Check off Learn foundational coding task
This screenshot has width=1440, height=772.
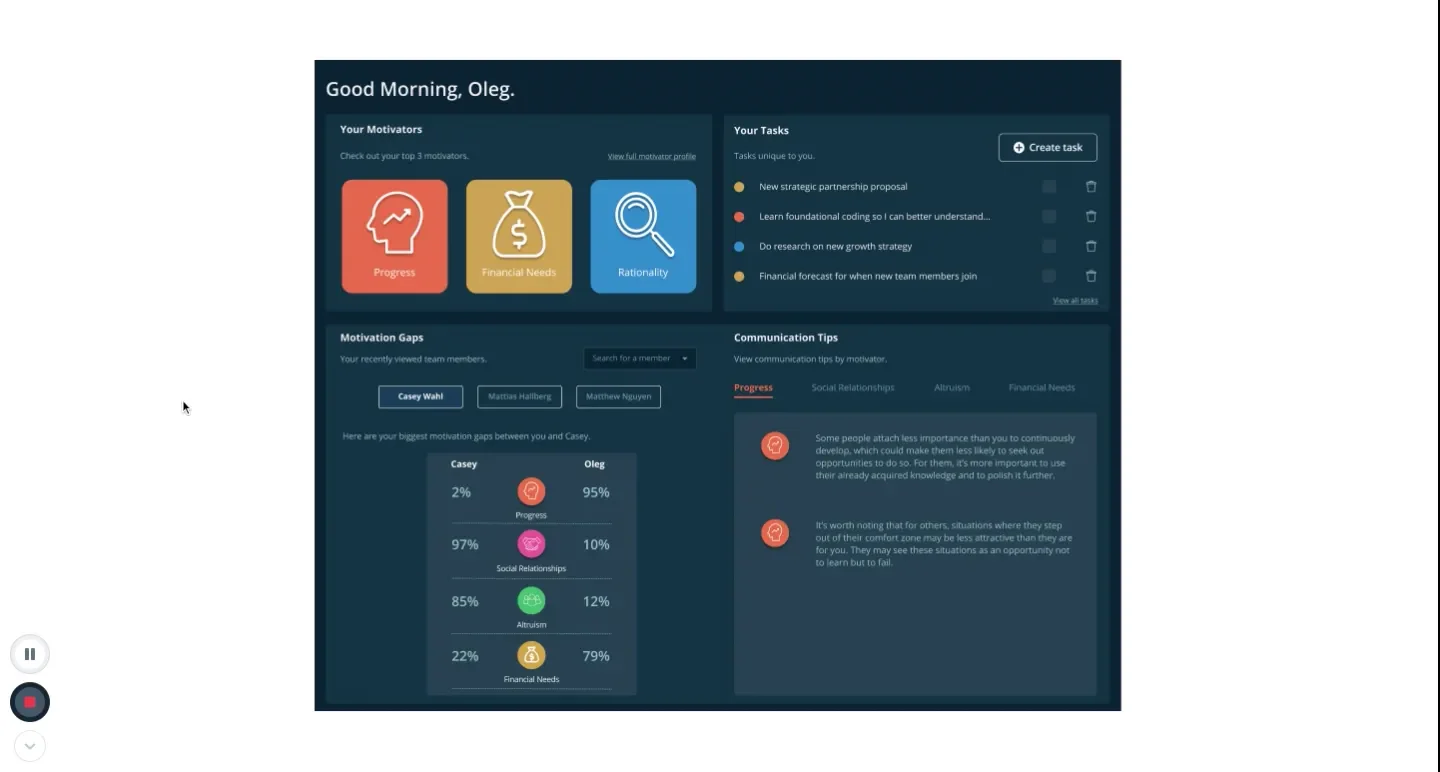(1049, 216)
